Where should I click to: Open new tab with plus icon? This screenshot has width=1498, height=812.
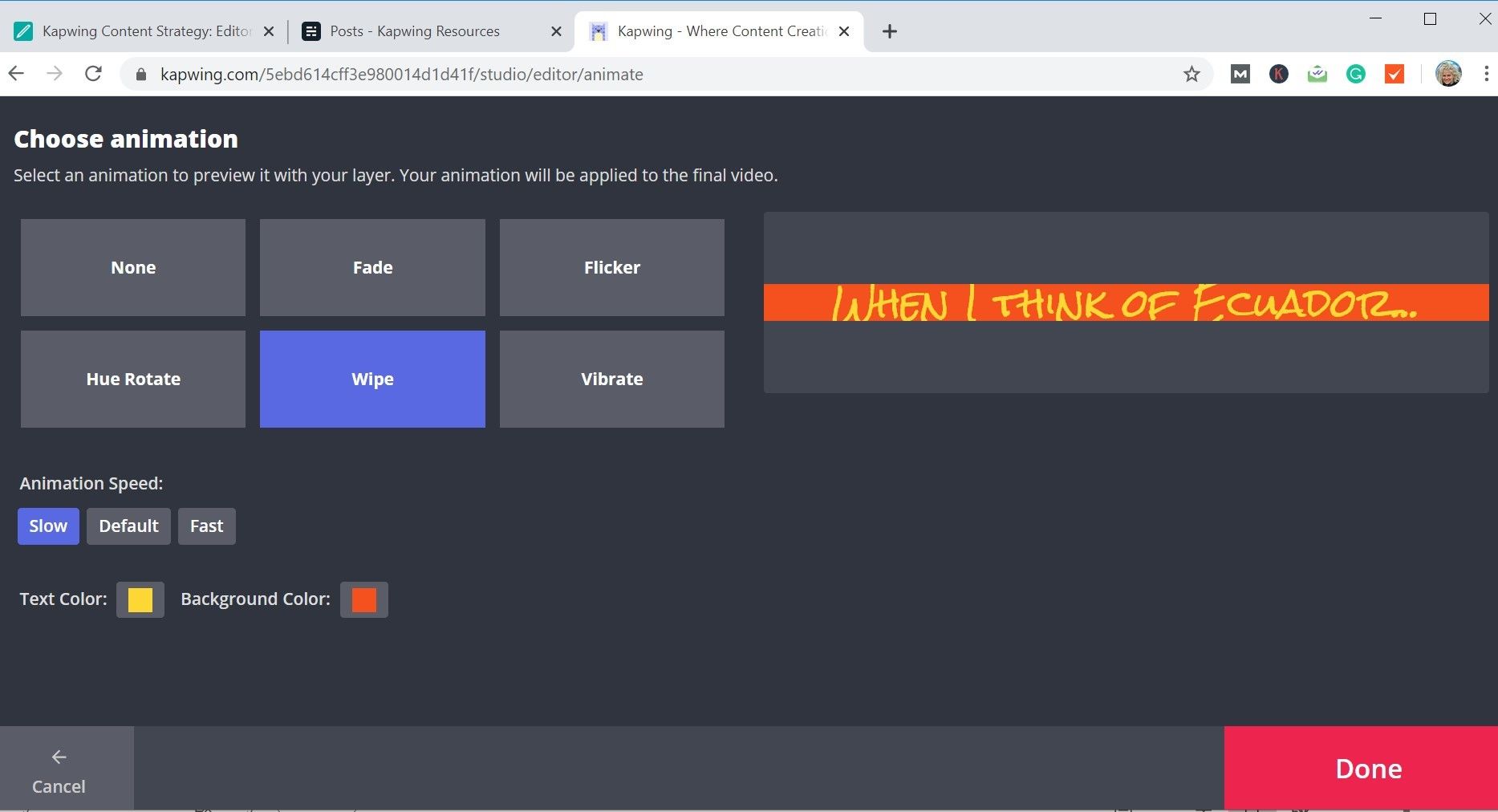(x=889, y=31)
